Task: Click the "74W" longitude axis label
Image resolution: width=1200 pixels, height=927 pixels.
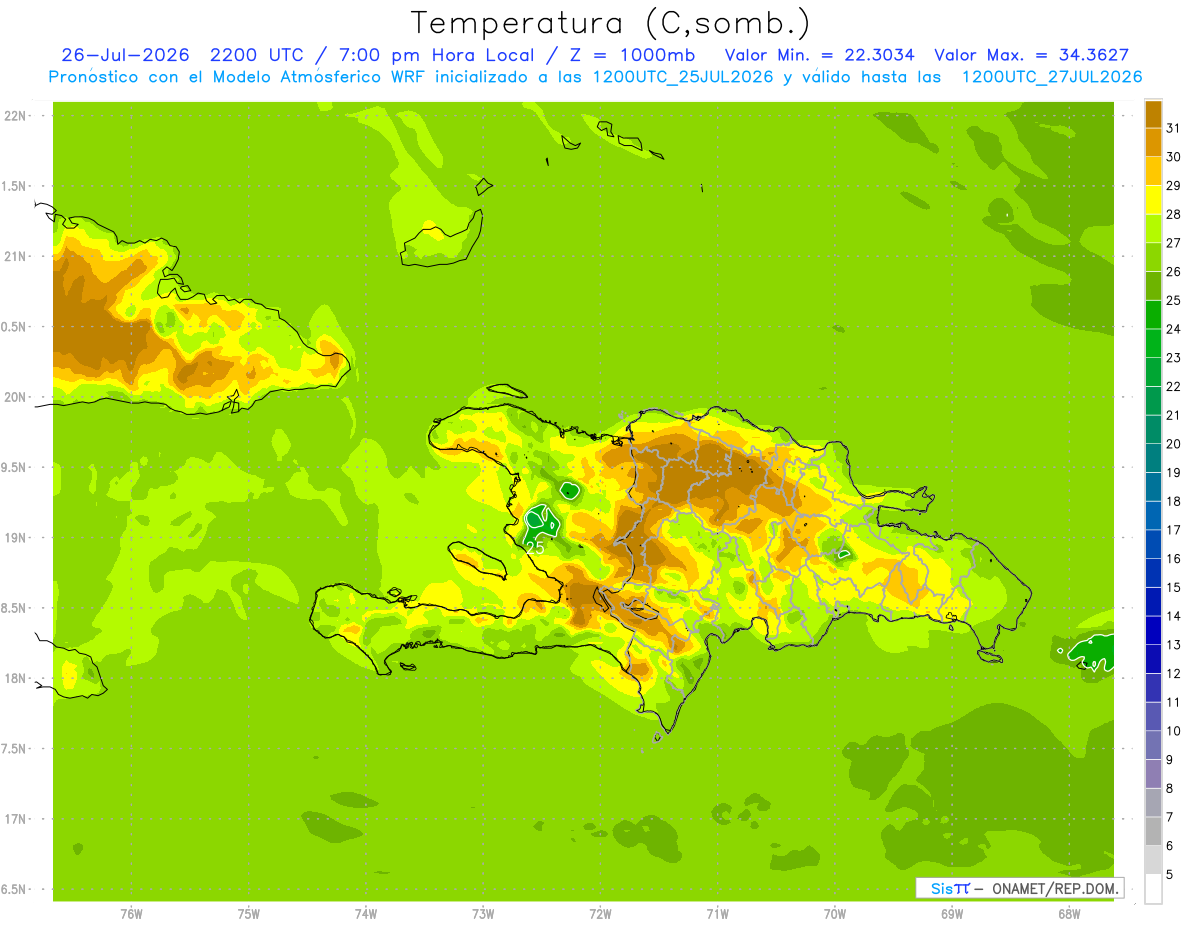Action: 366,914
